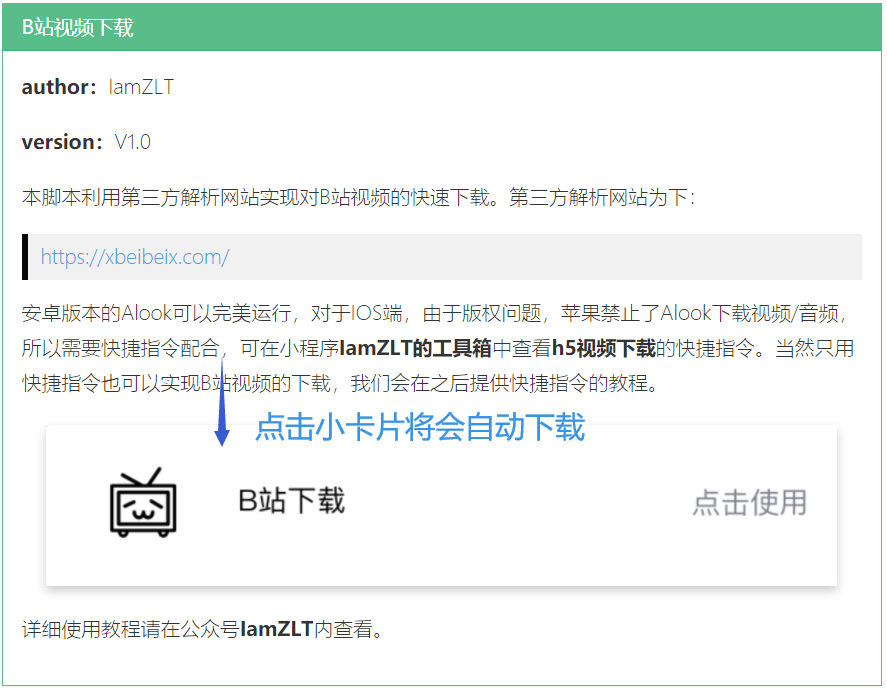The image size is (887, 688).
Task: Click the B站视频下载 header title
Action: (x=77, y=27)
